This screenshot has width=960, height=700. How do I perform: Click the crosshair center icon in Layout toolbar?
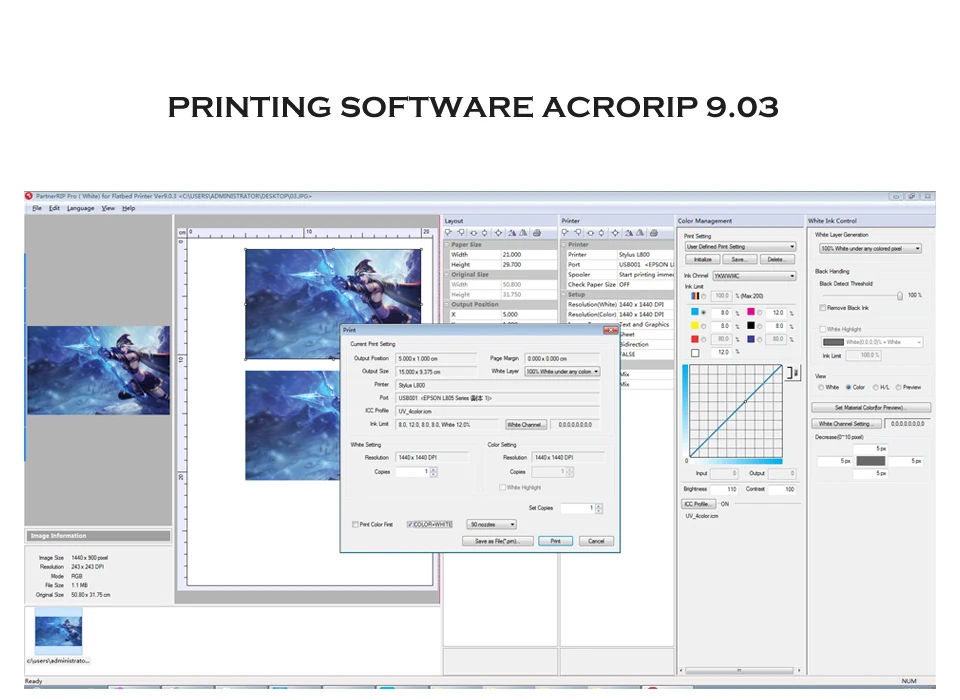[498, 233]
